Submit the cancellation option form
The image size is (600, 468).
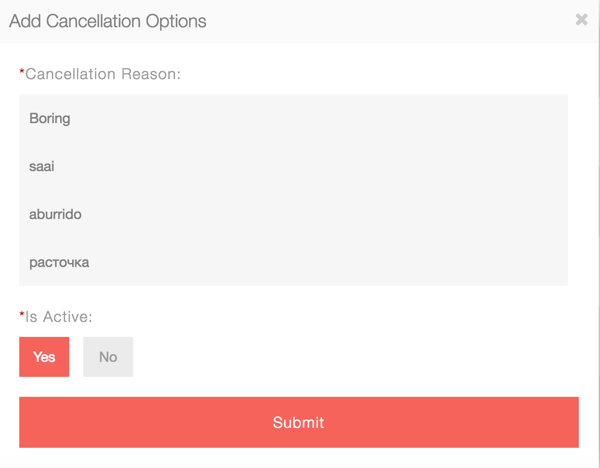(x=298, y=423)
